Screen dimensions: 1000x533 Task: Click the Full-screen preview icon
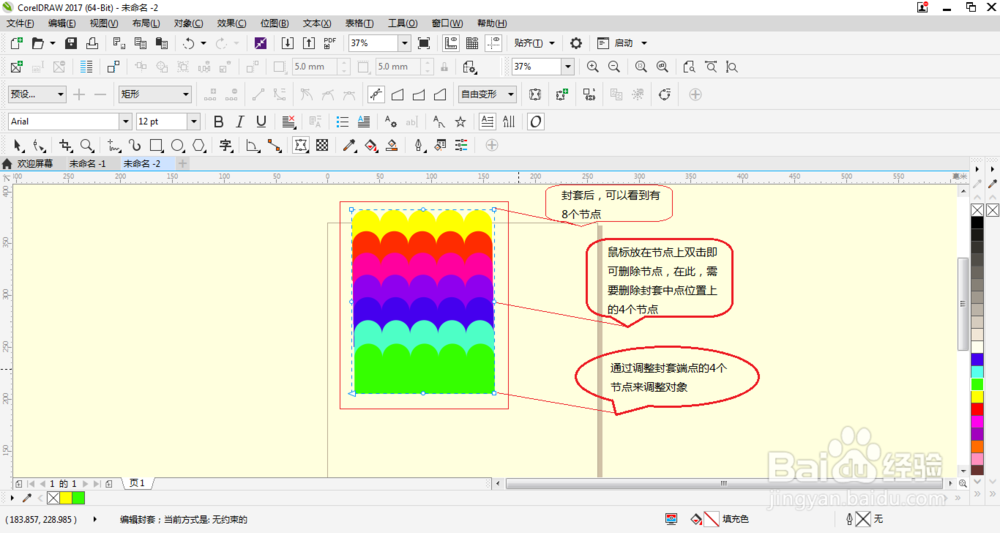[423, 43]
